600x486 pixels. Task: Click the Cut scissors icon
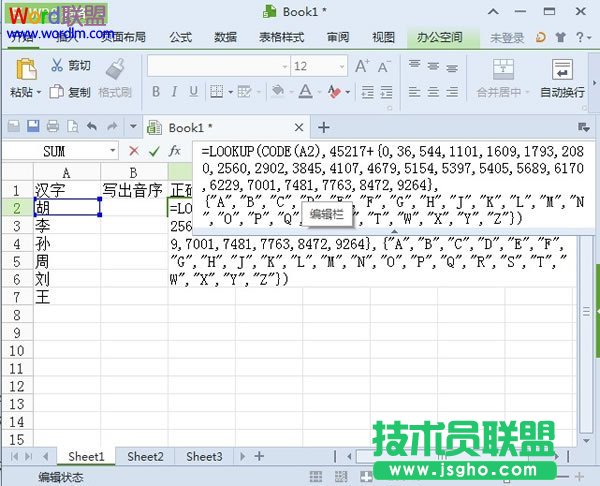[57, 65]
